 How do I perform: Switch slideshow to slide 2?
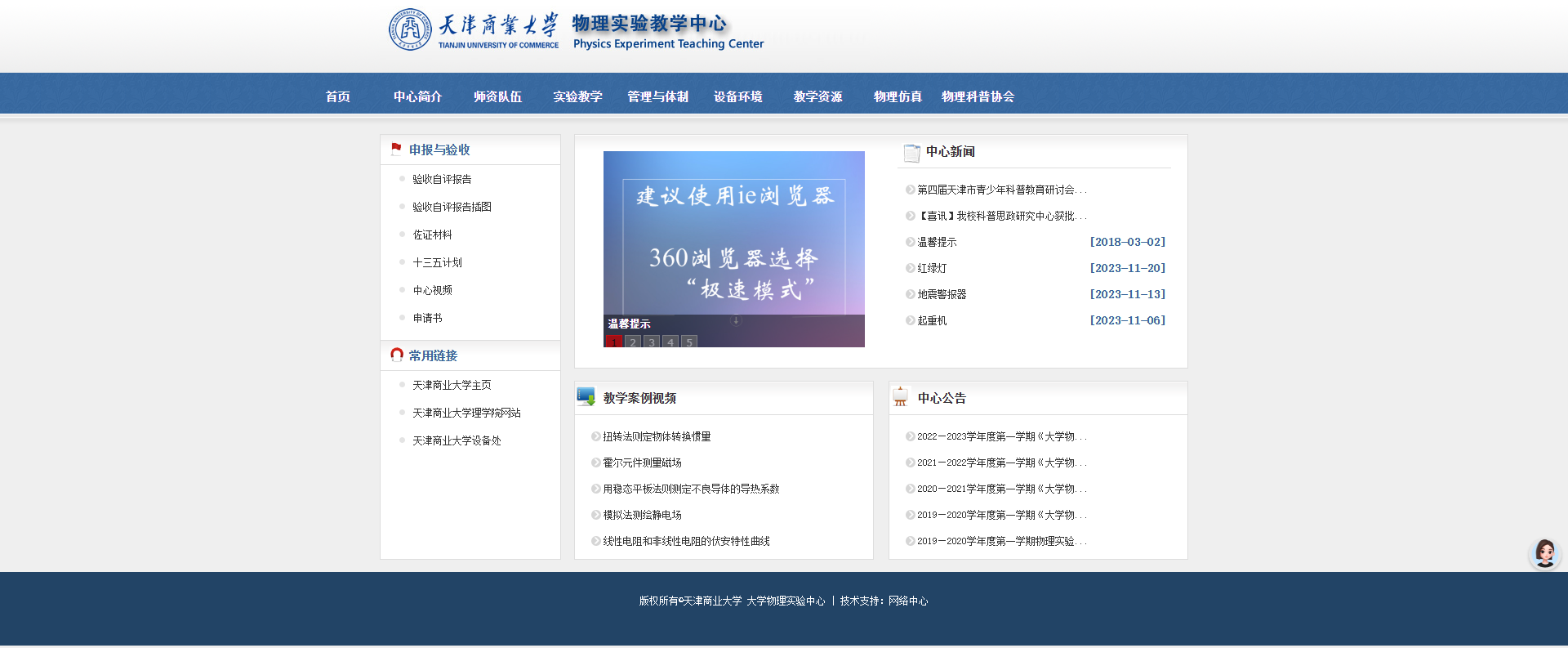pos(633,342)
